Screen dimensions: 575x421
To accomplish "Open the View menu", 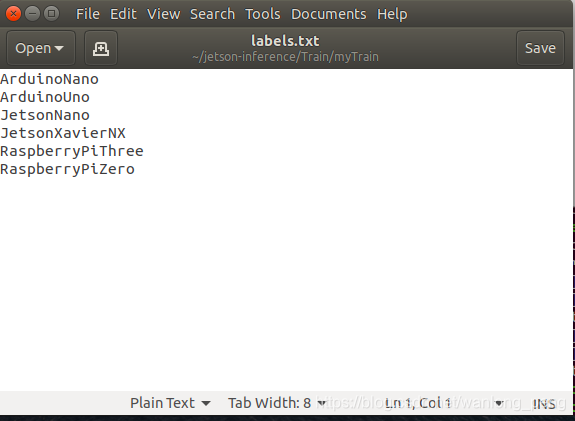I will 163,14.
